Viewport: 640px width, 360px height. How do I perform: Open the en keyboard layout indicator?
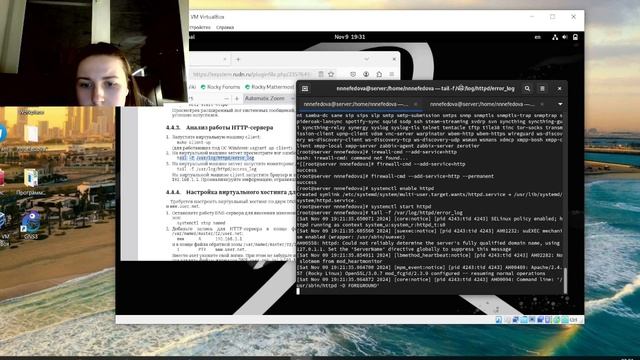(x=538, y=37)
